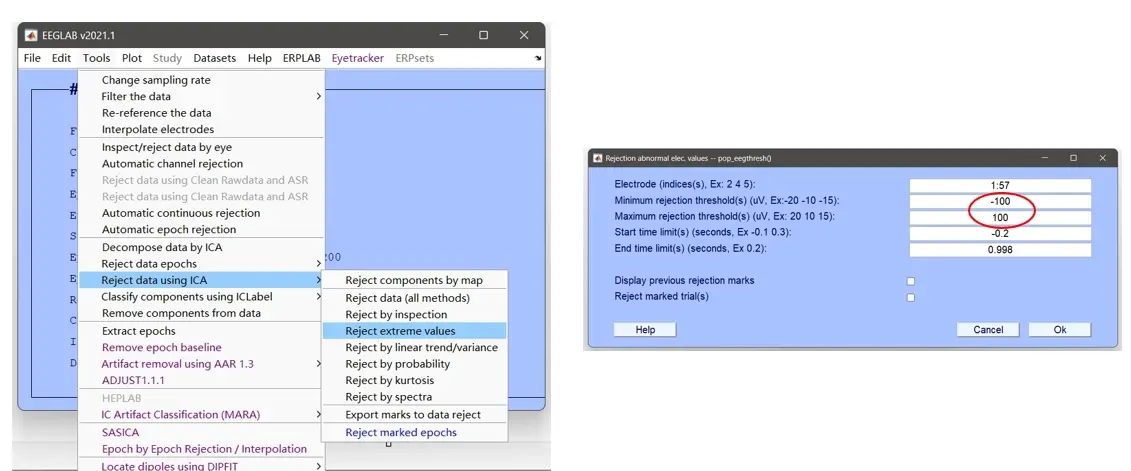Select Automatic channel rejection
Image resolution: width=1131 pixels, height=471 pixels.
(x=201, y=164)
